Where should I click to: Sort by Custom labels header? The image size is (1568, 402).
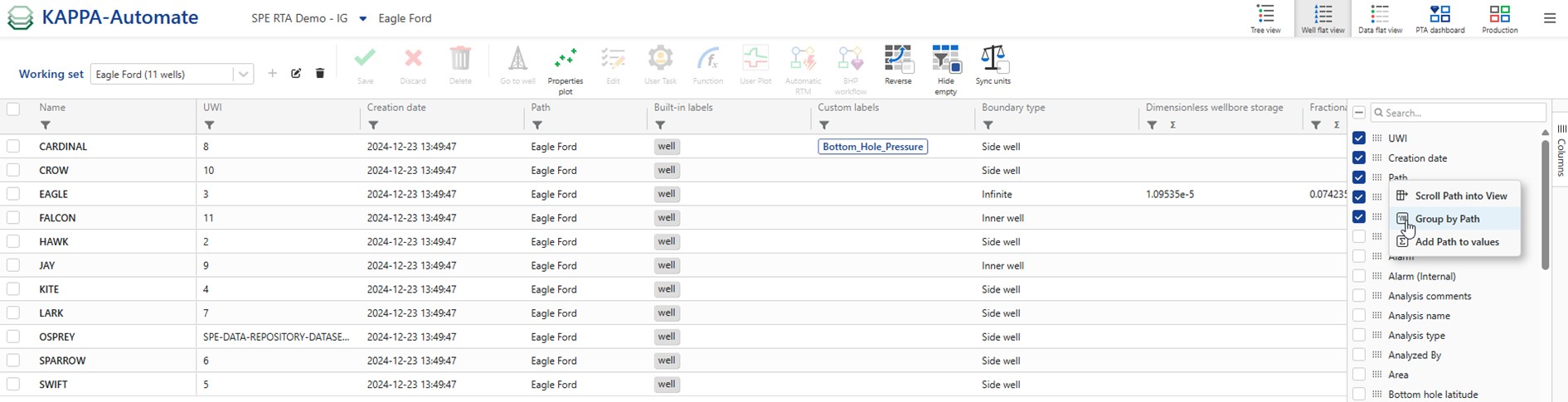click(x=848, y=108)
